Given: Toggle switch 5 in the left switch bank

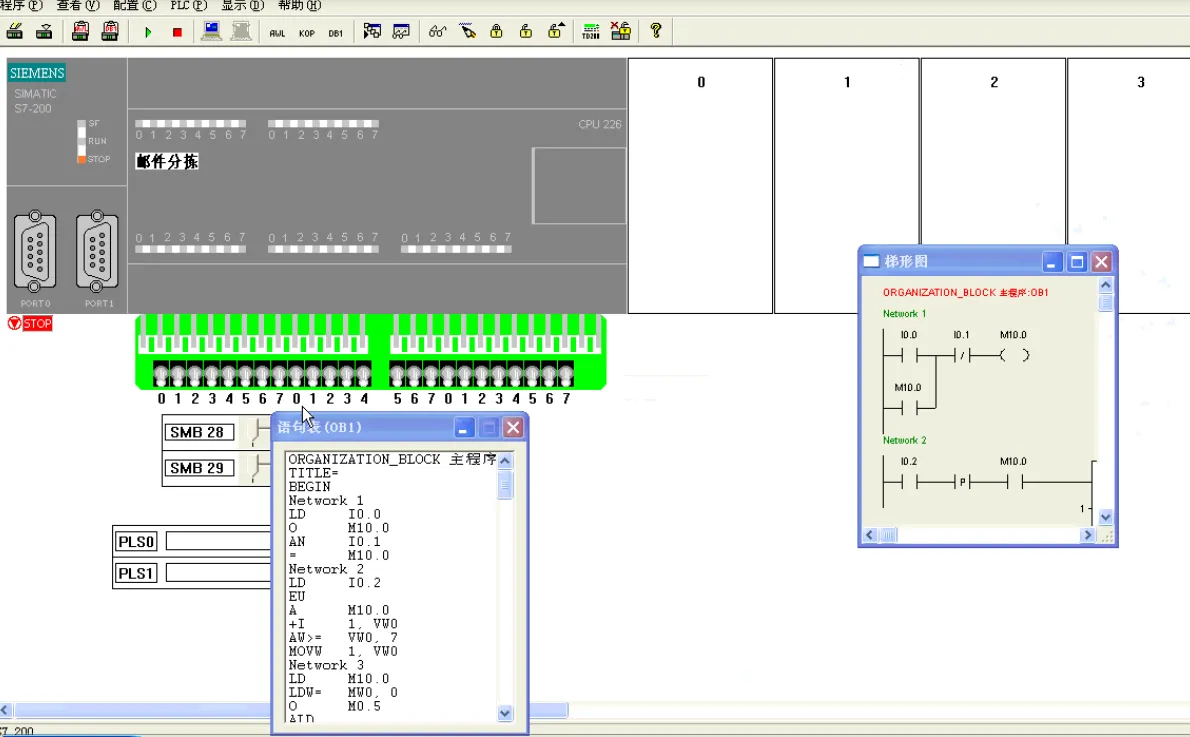Looking at the screenshot, I should 245,374.
